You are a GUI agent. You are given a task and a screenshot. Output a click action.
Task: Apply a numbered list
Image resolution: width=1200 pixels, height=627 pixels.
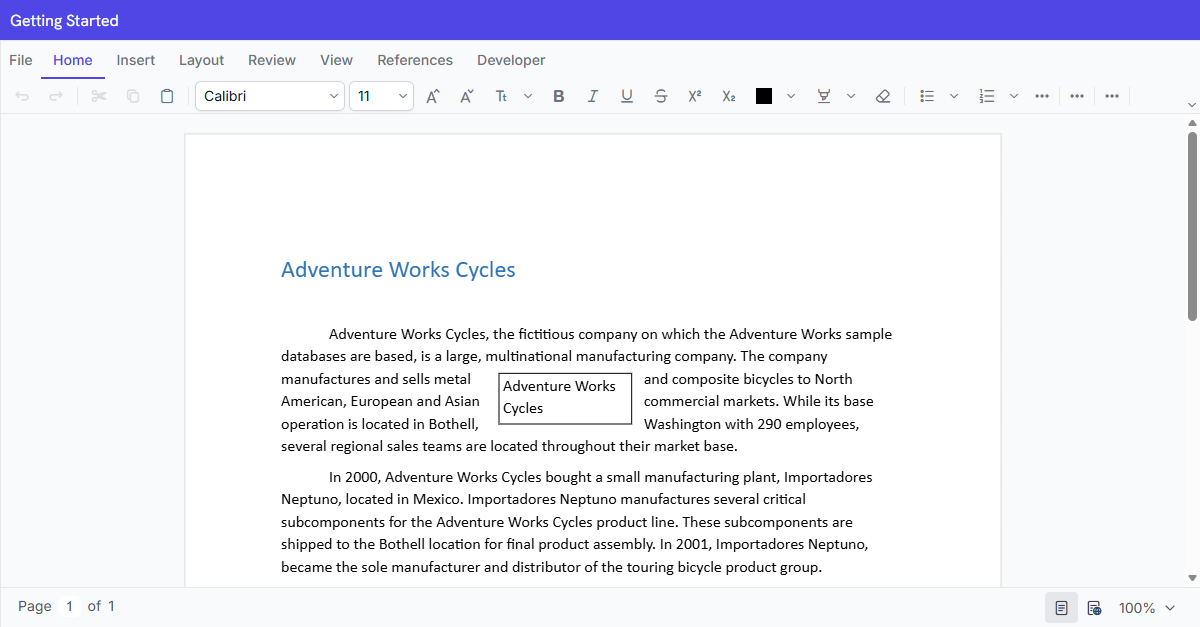[987, 96]
